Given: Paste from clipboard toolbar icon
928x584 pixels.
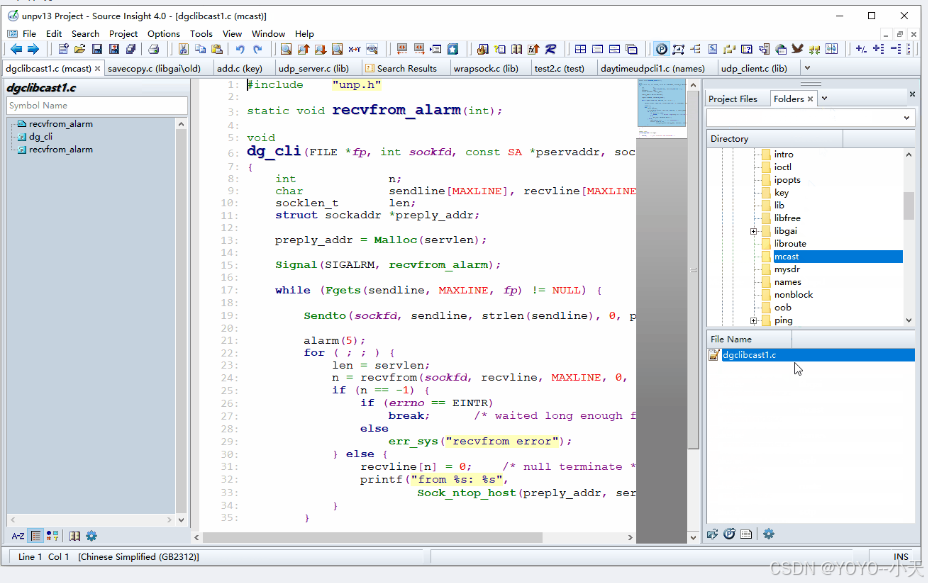Looking at the screenshot, I should pyautogui.click(x=217, y=49).
